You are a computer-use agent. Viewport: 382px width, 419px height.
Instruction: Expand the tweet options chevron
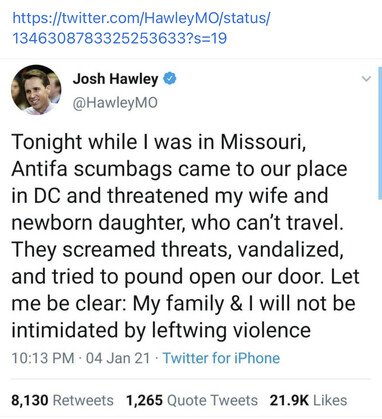pyautogui.click(x=366, y=79)
